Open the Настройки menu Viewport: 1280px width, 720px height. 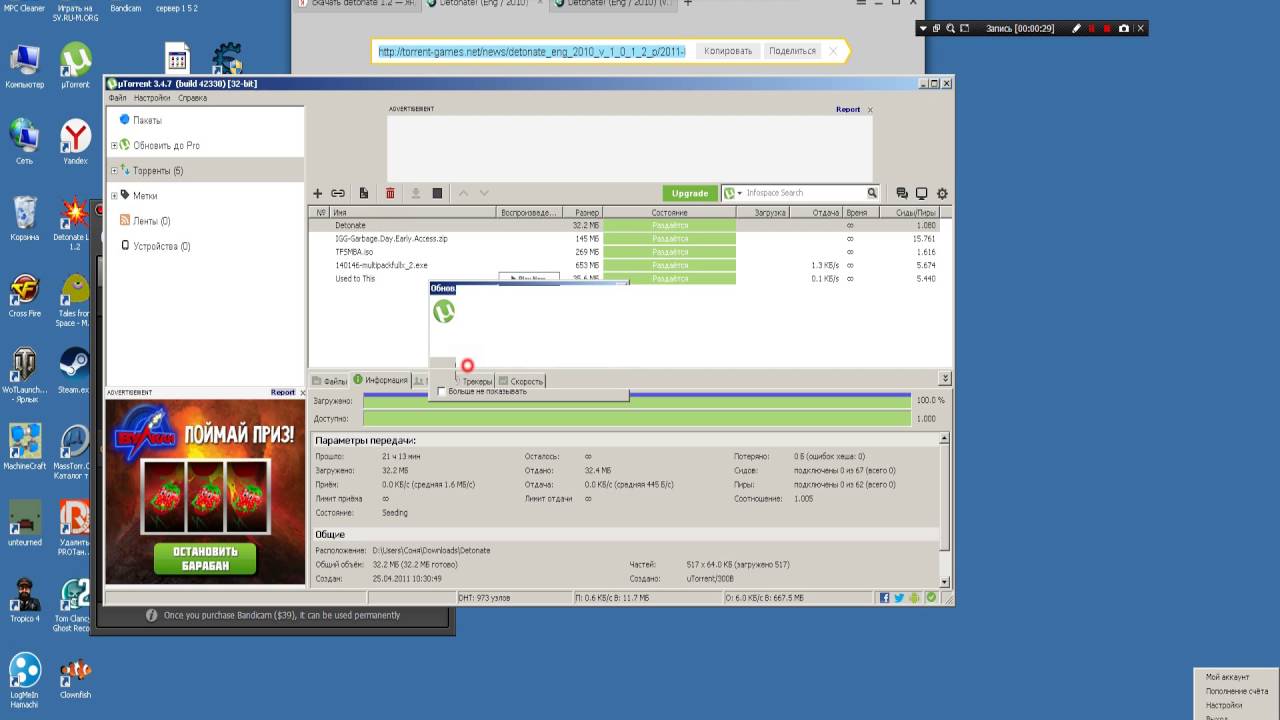(x=152, y=98)
